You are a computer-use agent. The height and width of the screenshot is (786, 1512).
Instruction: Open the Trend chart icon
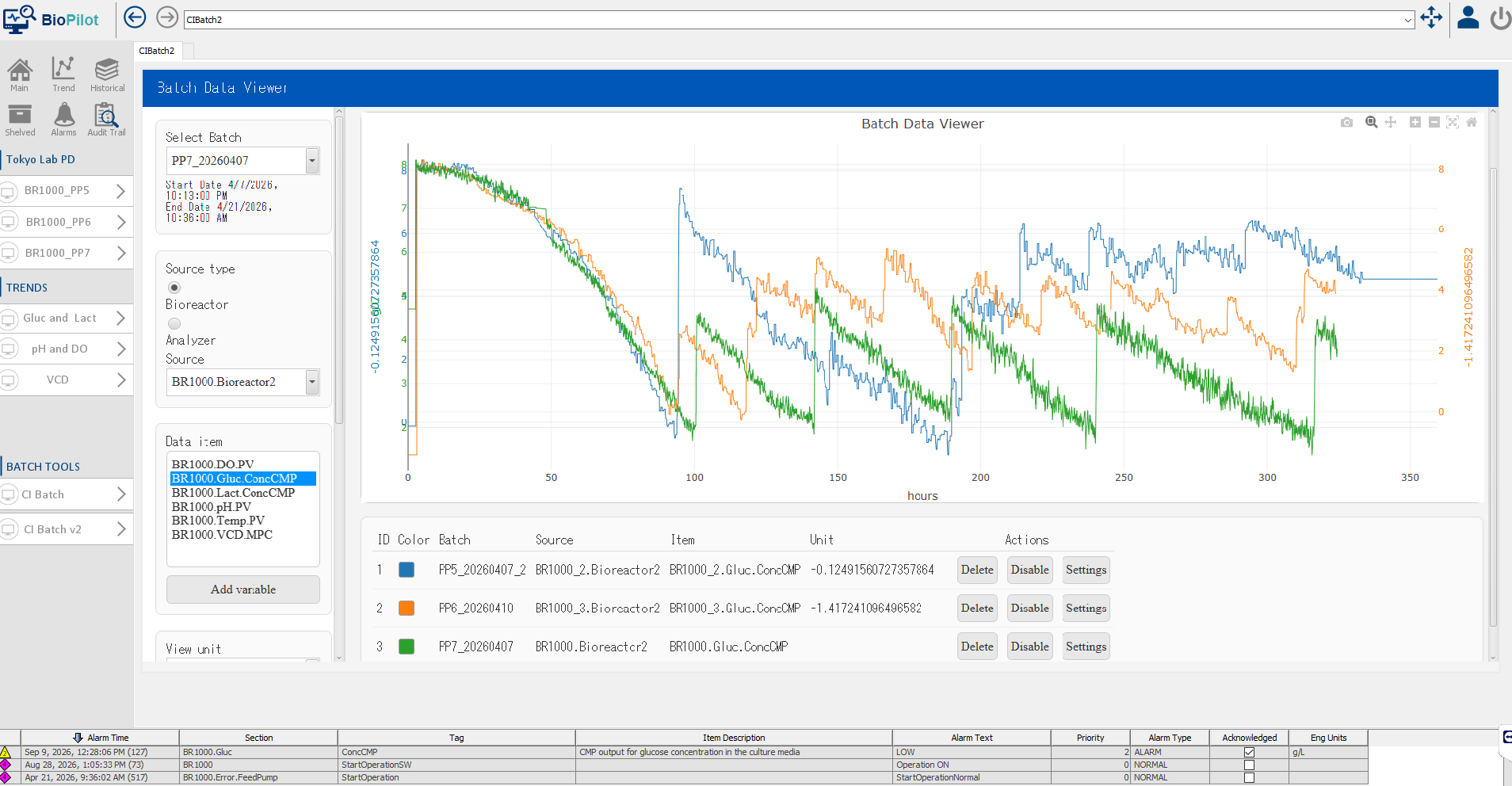(x=63, y=74)
